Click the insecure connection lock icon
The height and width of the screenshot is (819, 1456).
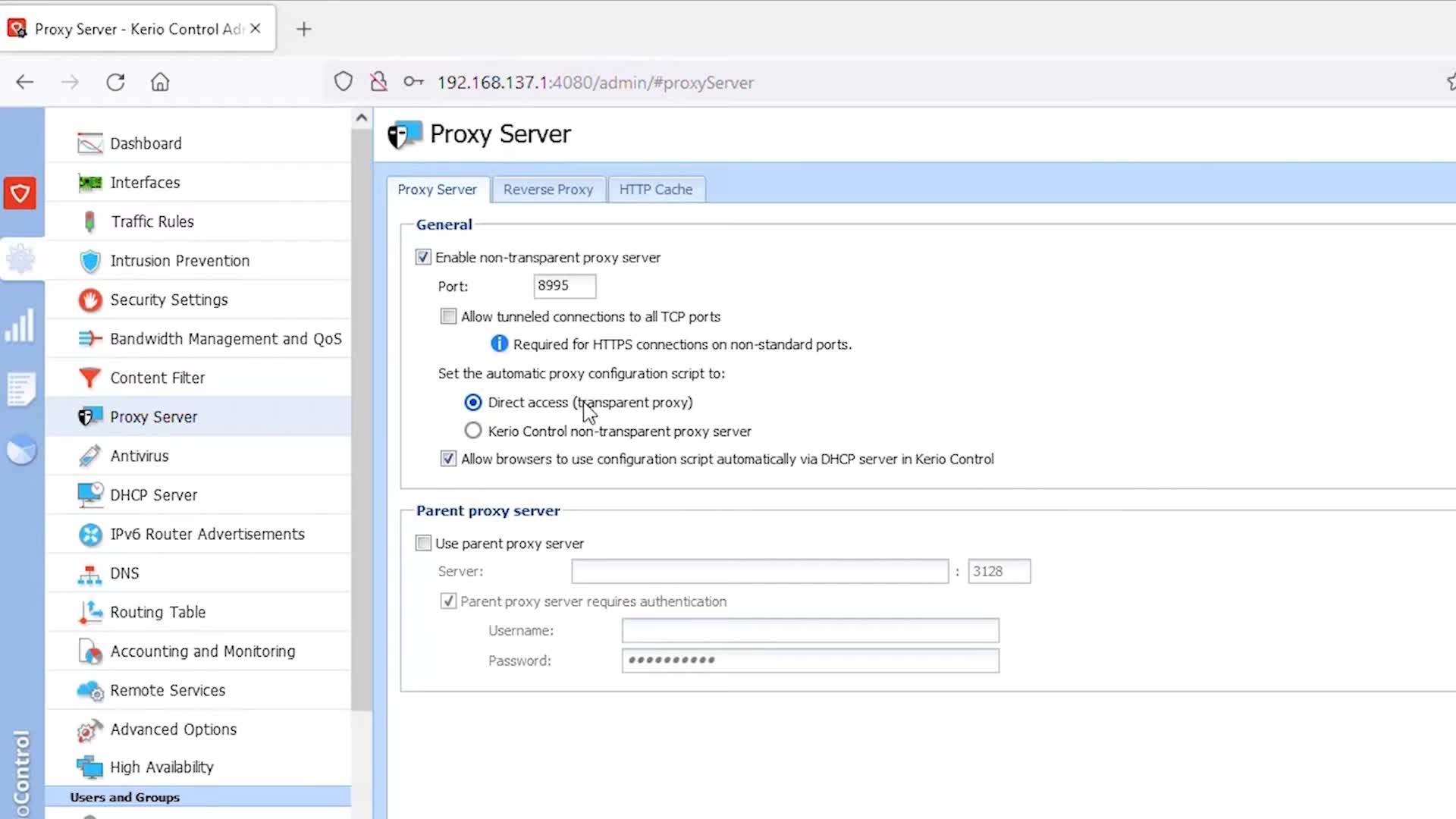point(378,82)
